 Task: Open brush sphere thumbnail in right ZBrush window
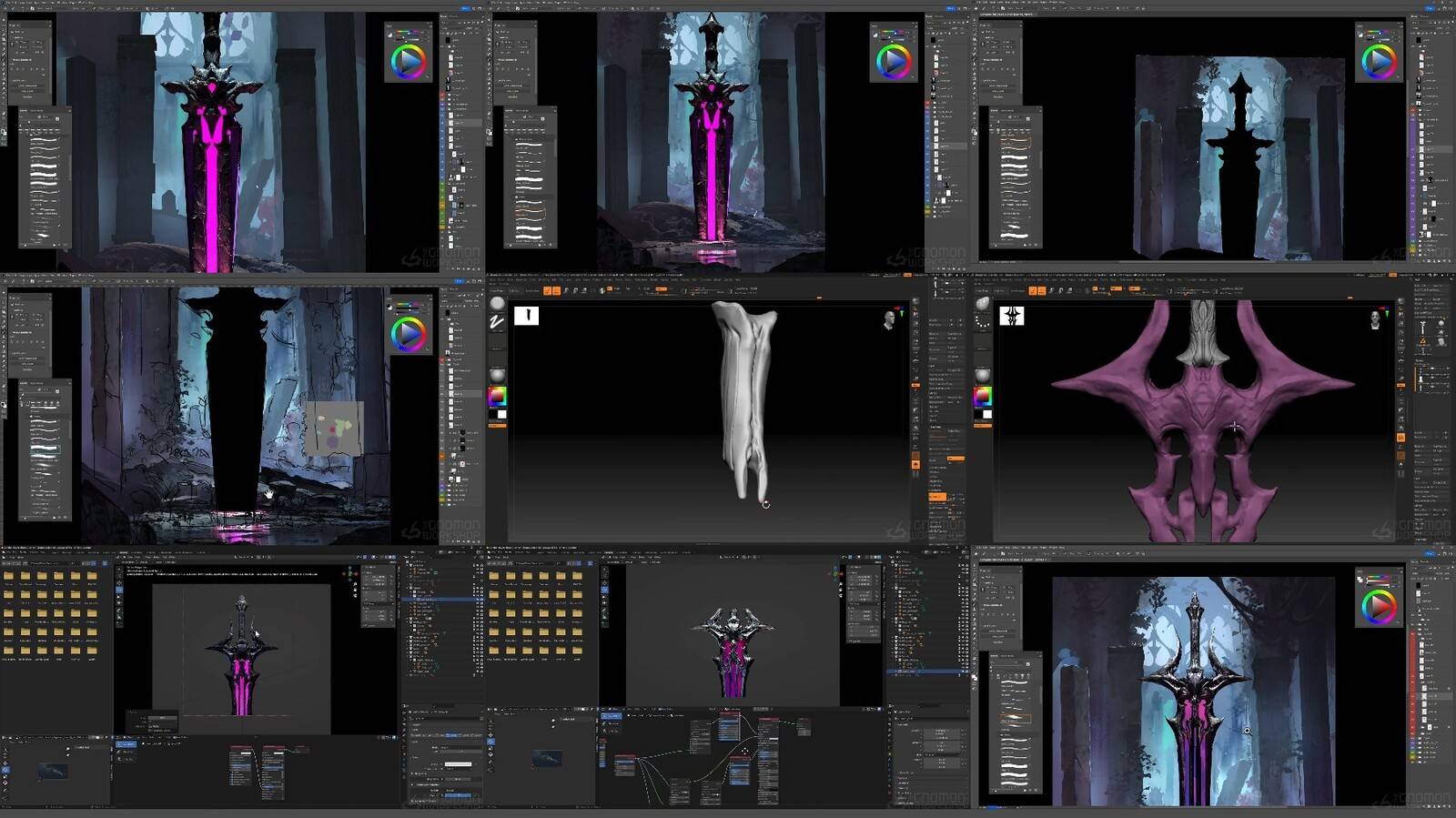tap(983, 303)
